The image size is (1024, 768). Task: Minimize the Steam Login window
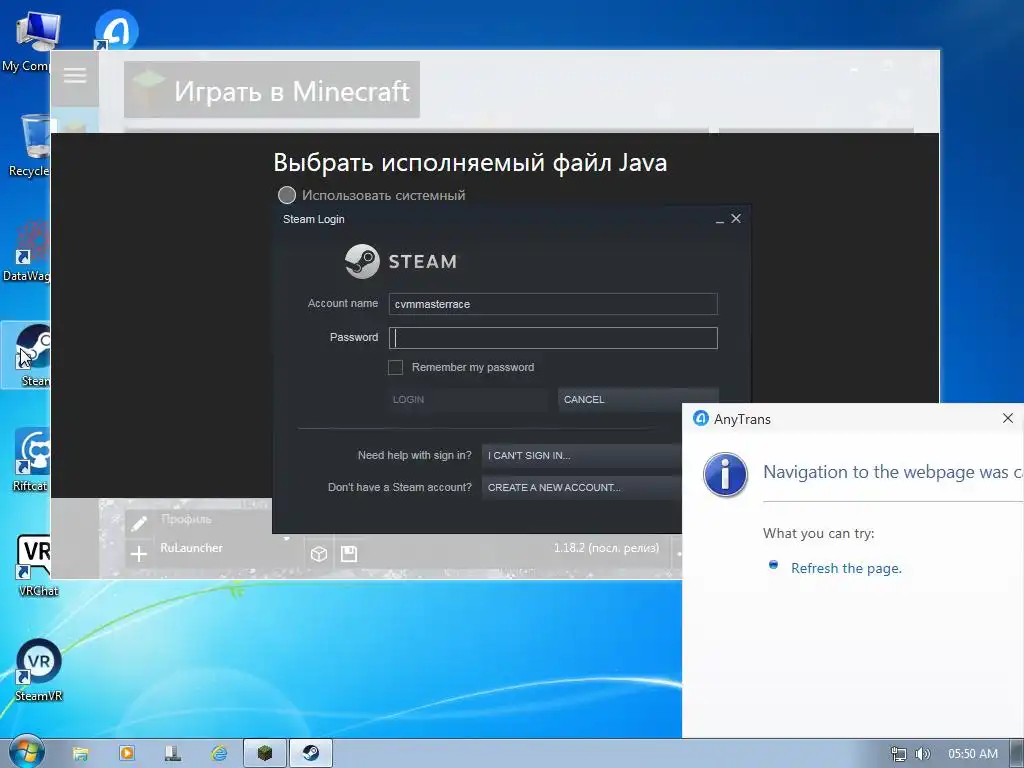(719, 220)
